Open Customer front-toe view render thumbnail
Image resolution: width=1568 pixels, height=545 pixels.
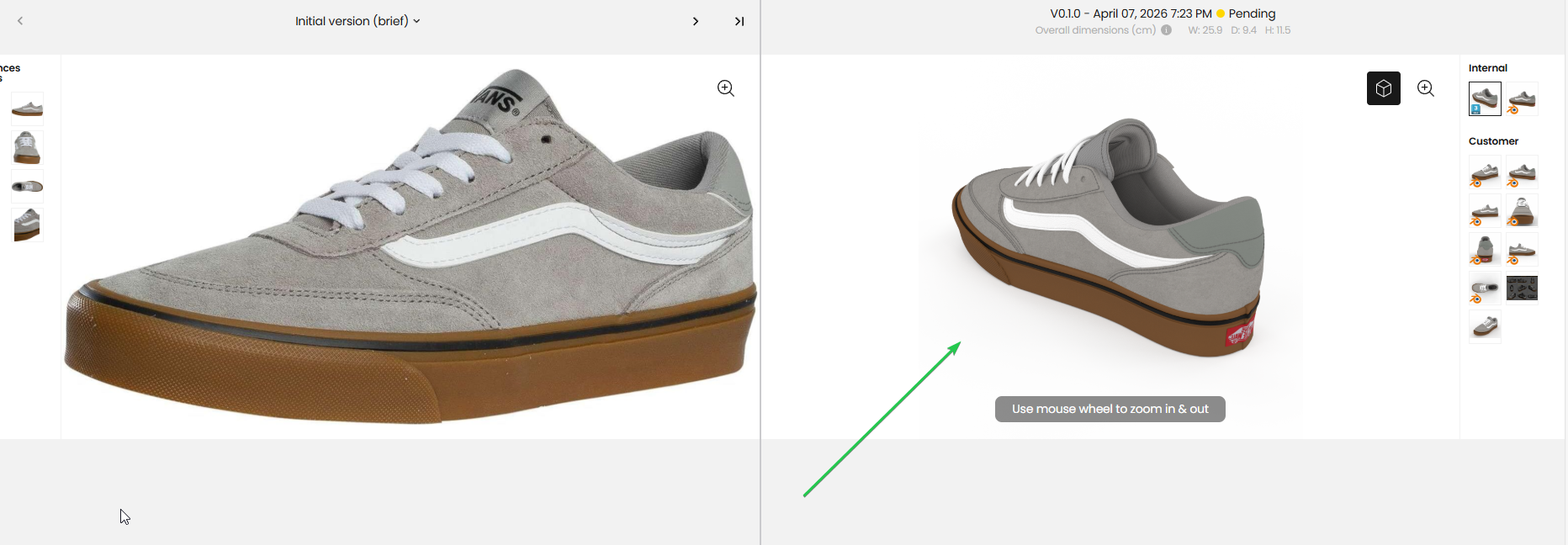coord(1522,210)
